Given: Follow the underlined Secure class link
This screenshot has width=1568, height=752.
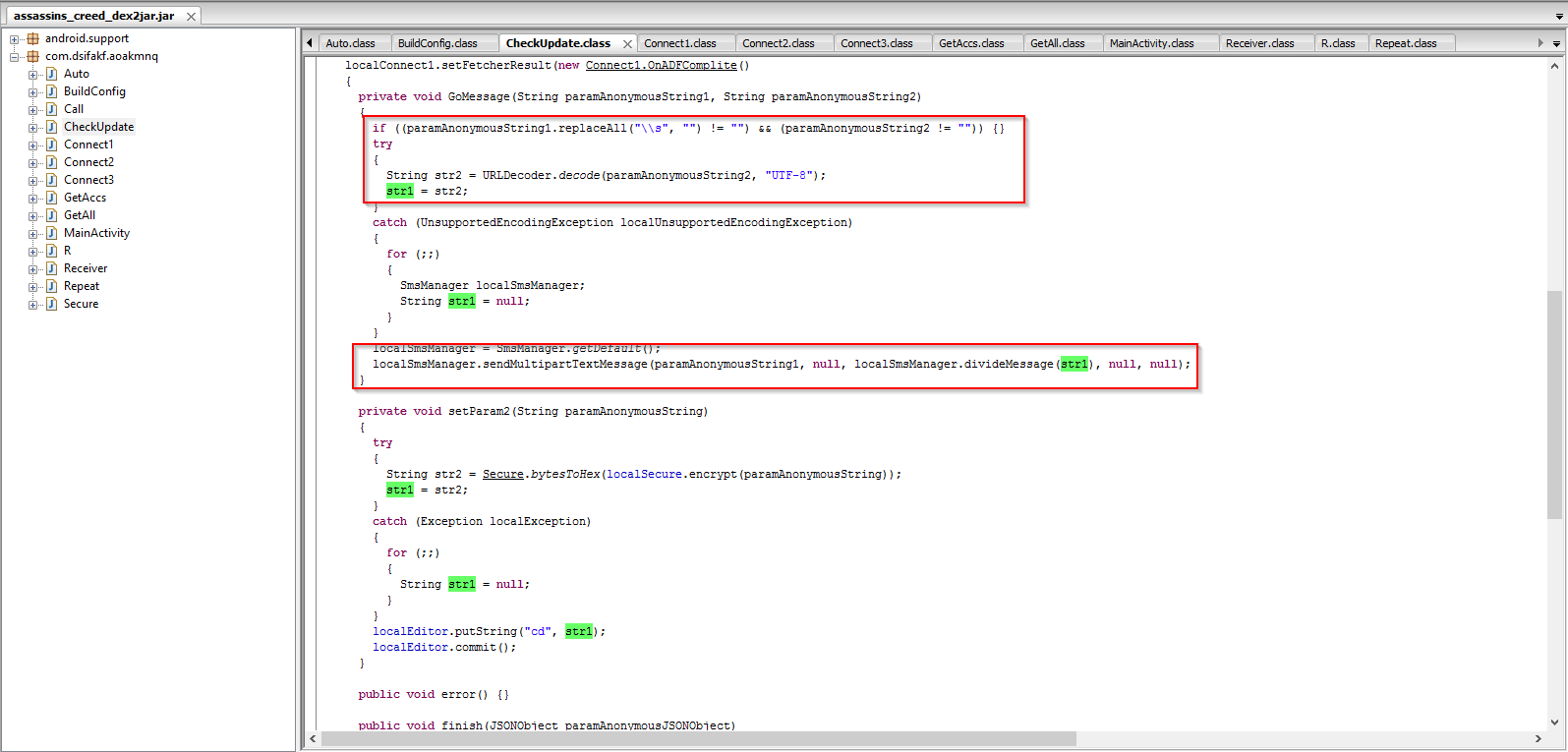Looking at the screenshot, I should pyautogui.click(x=502, y=475).
